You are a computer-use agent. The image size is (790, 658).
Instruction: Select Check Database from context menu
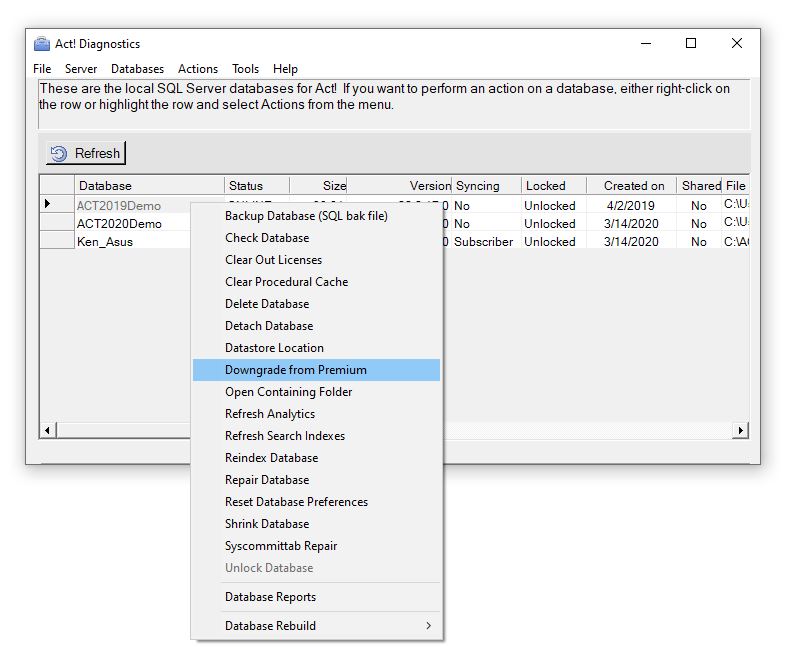(316, 238)
